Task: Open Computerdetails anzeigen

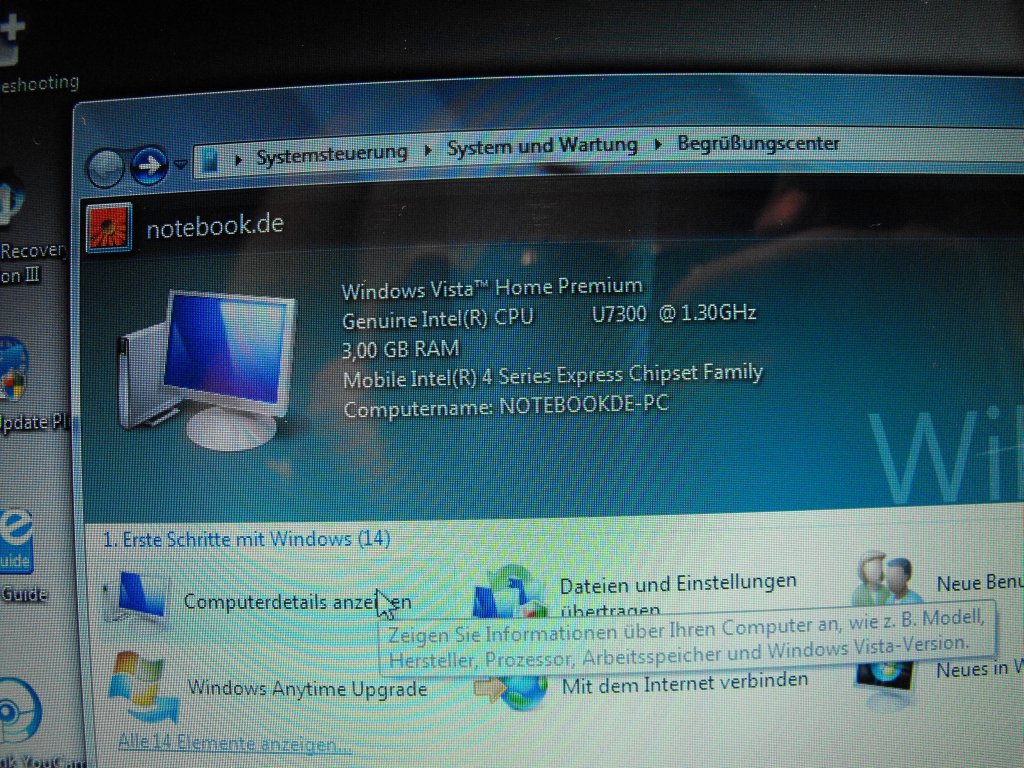Action: tap(297, 601)
